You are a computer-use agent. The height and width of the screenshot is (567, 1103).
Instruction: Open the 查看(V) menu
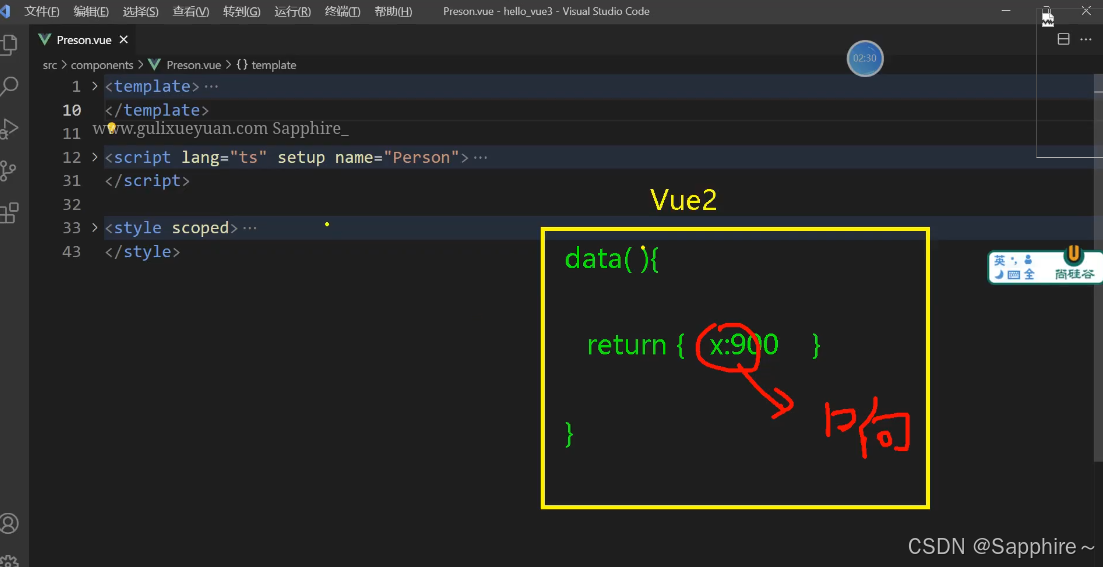click(x=191, y=12)
